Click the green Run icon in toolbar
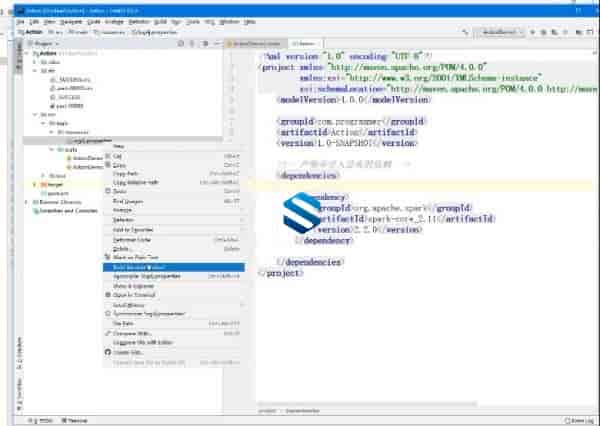This screenshot has height=426, width=600. (x=530, y=32)
